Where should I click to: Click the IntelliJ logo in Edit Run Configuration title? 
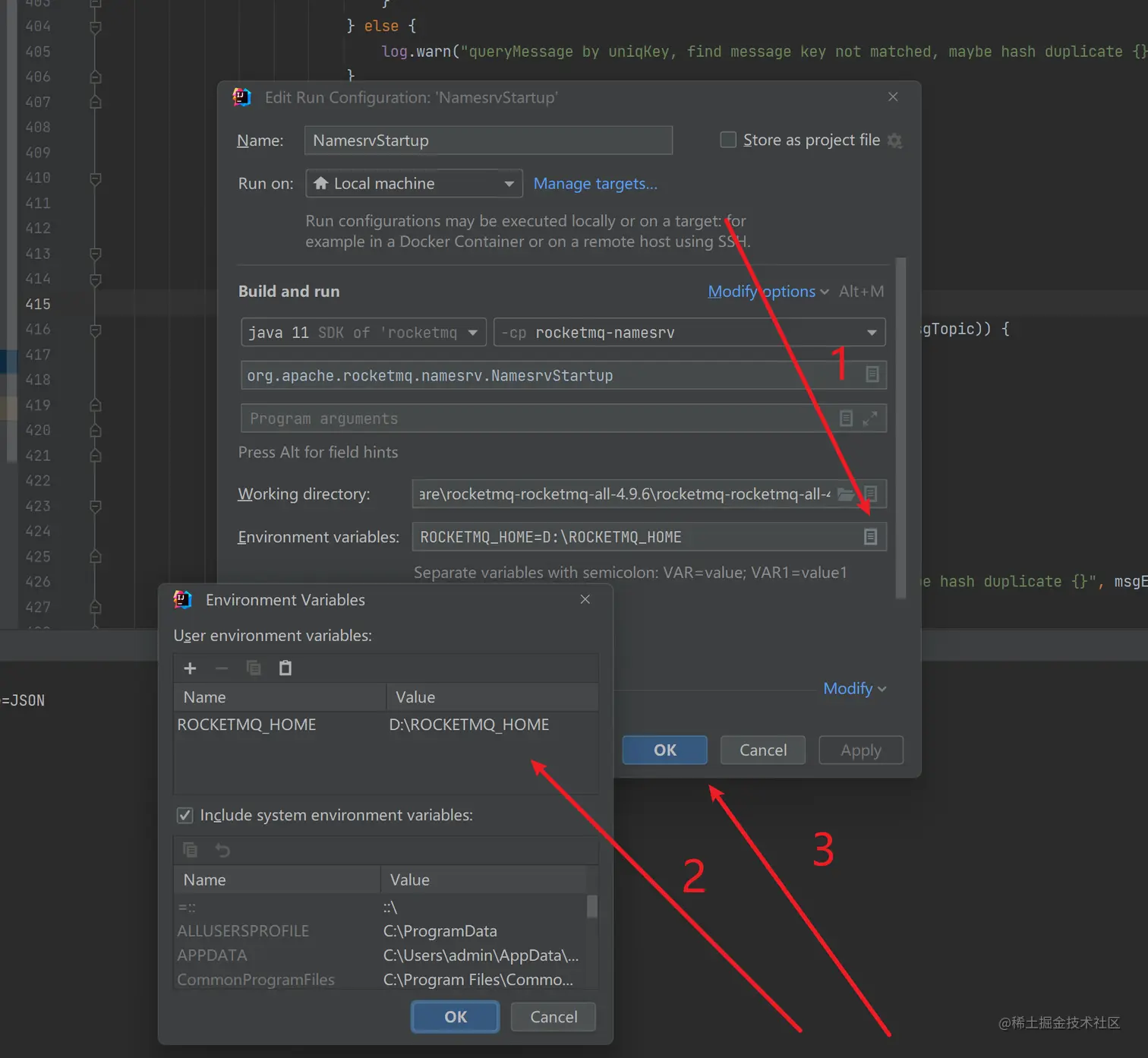(x=241, y=97)
